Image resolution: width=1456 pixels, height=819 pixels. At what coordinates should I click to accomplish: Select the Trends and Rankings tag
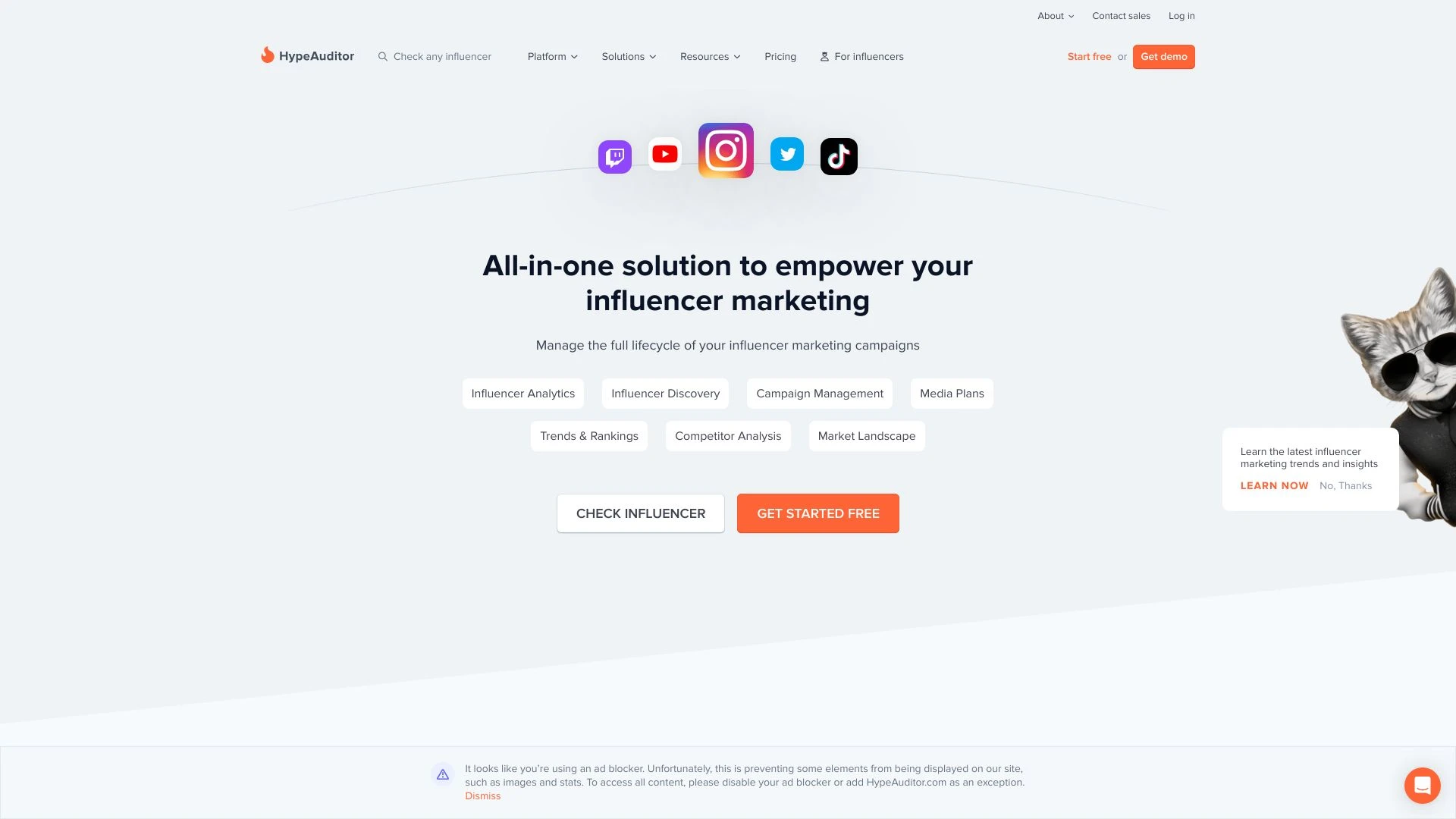point(589,435)
